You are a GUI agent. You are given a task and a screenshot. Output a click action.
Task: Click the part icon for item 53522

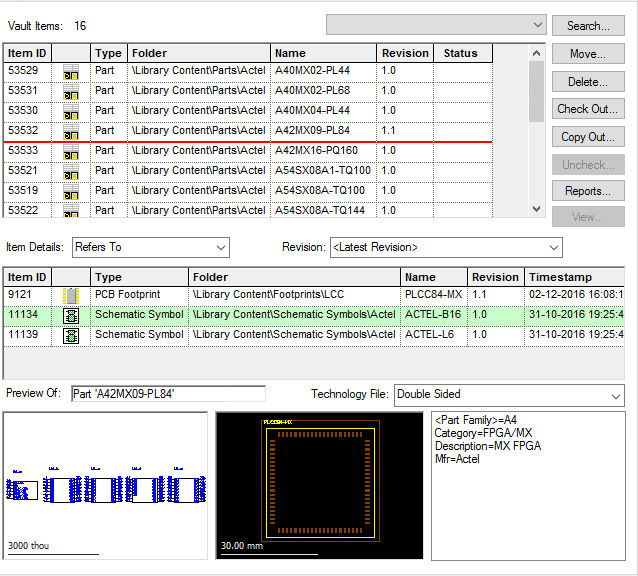71,210
